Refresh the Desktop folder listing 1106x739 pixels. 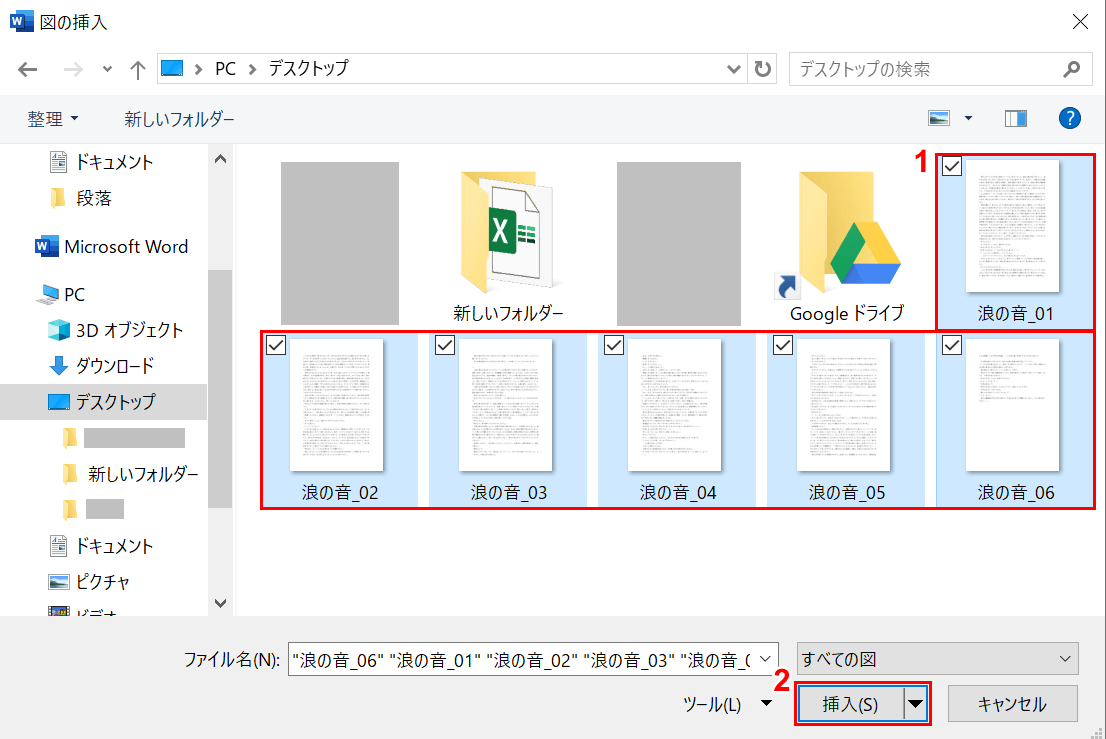click(764, 69)
